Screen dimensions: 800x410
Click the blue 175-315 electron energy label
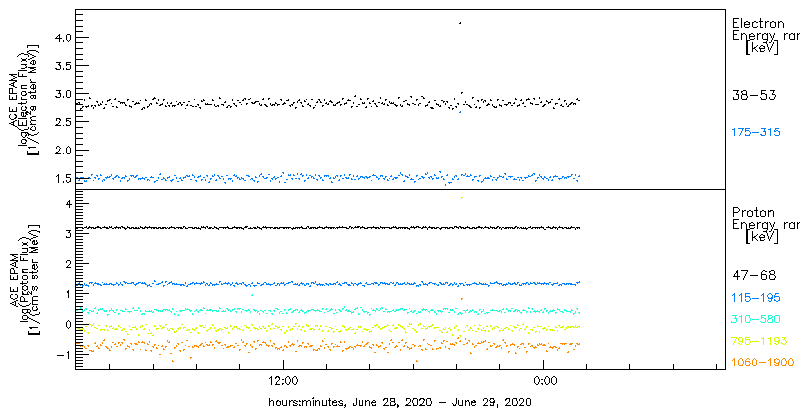(756, 132)
